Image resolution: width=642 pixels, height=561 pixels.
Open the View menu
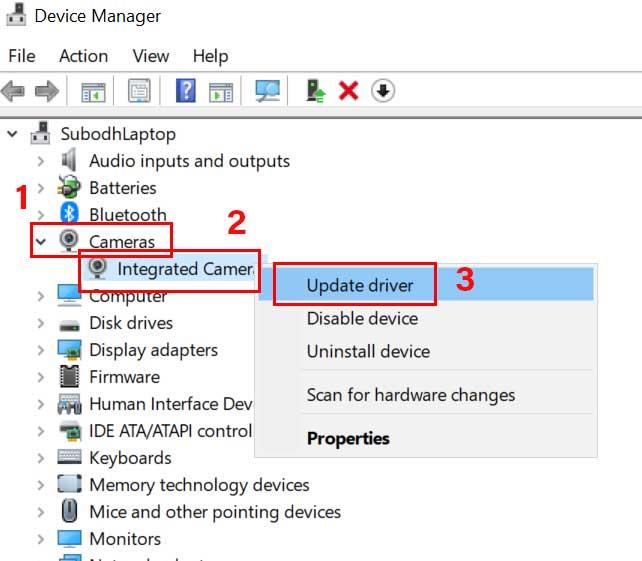click(x=151, y=56)
